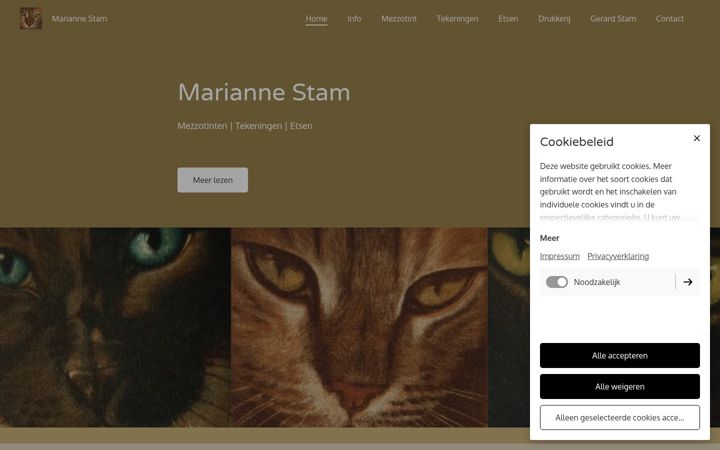The width and height of the screenshot is (720, 450).
Task: Select the orange tabby cat image
Action: pos(359,327)
